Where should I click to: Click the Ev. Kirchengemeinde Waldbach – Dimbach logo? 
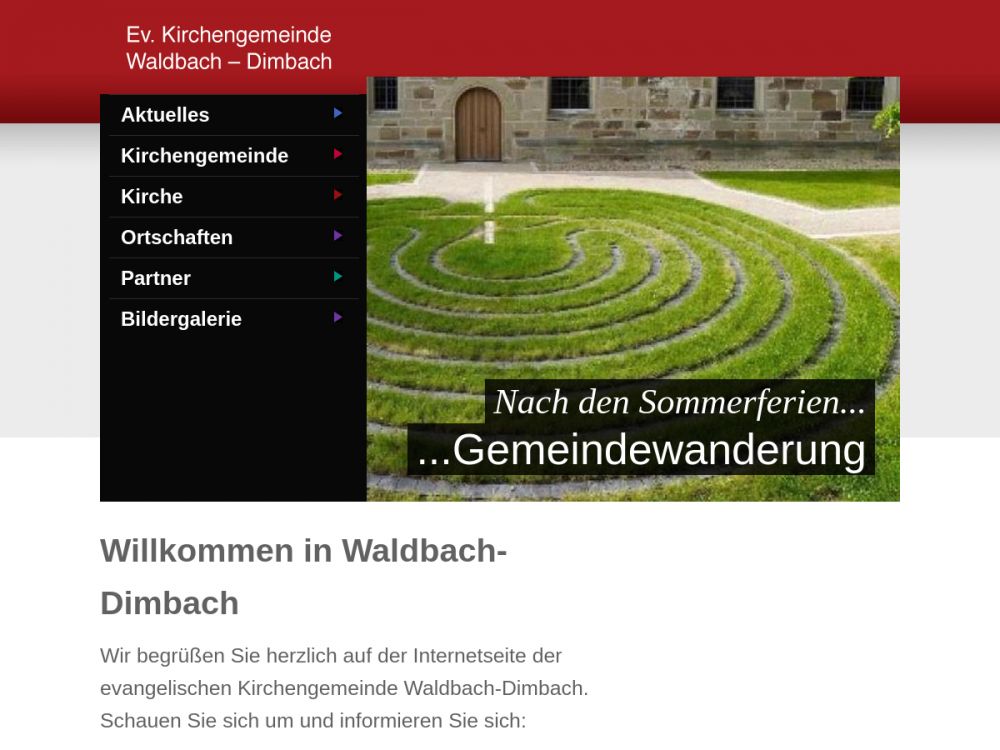point(229,48)
